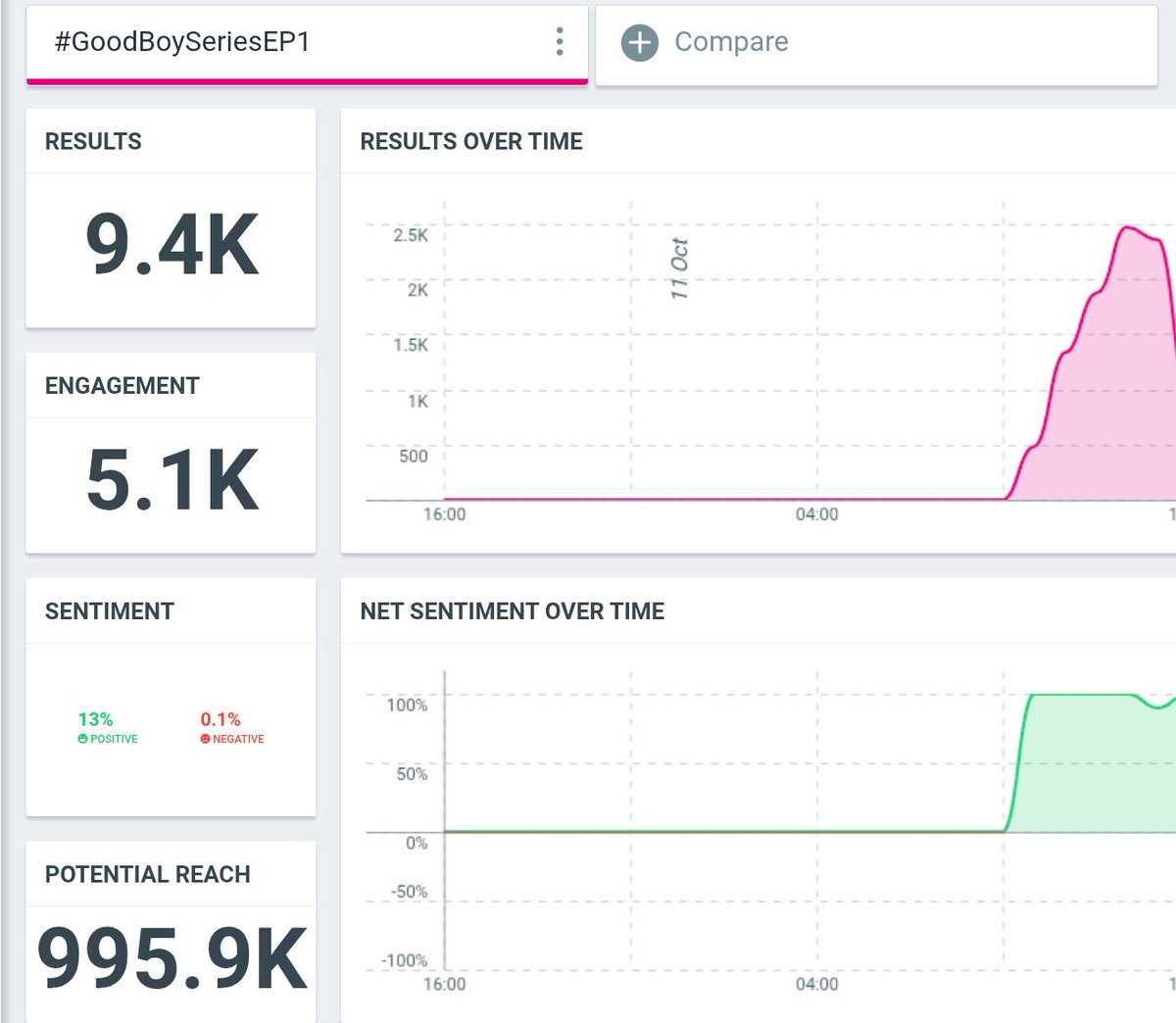Open the Engagement 5.1K card

point(171,453)
